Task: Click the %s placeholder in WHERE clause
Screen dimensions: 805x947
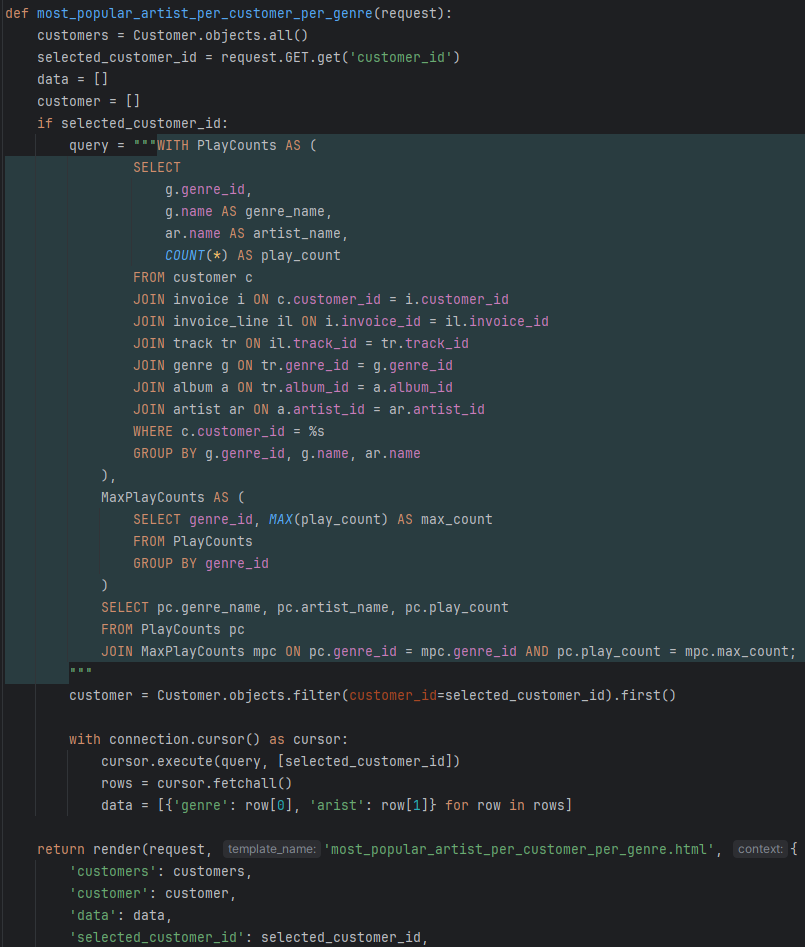Action: pos(316,432)
